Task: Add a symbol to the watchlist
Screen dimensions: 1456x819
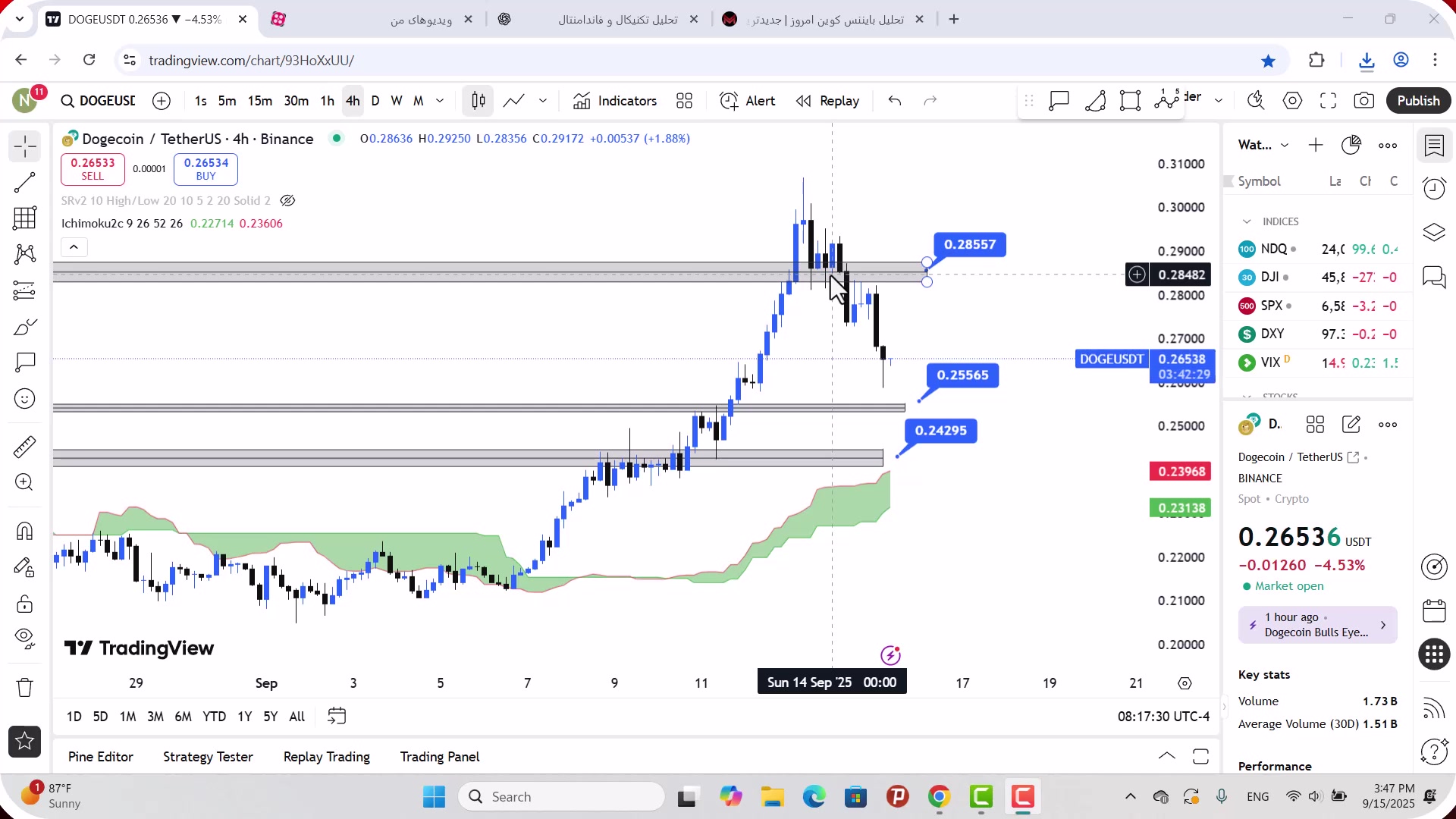Action: [x=1316, y=145]
